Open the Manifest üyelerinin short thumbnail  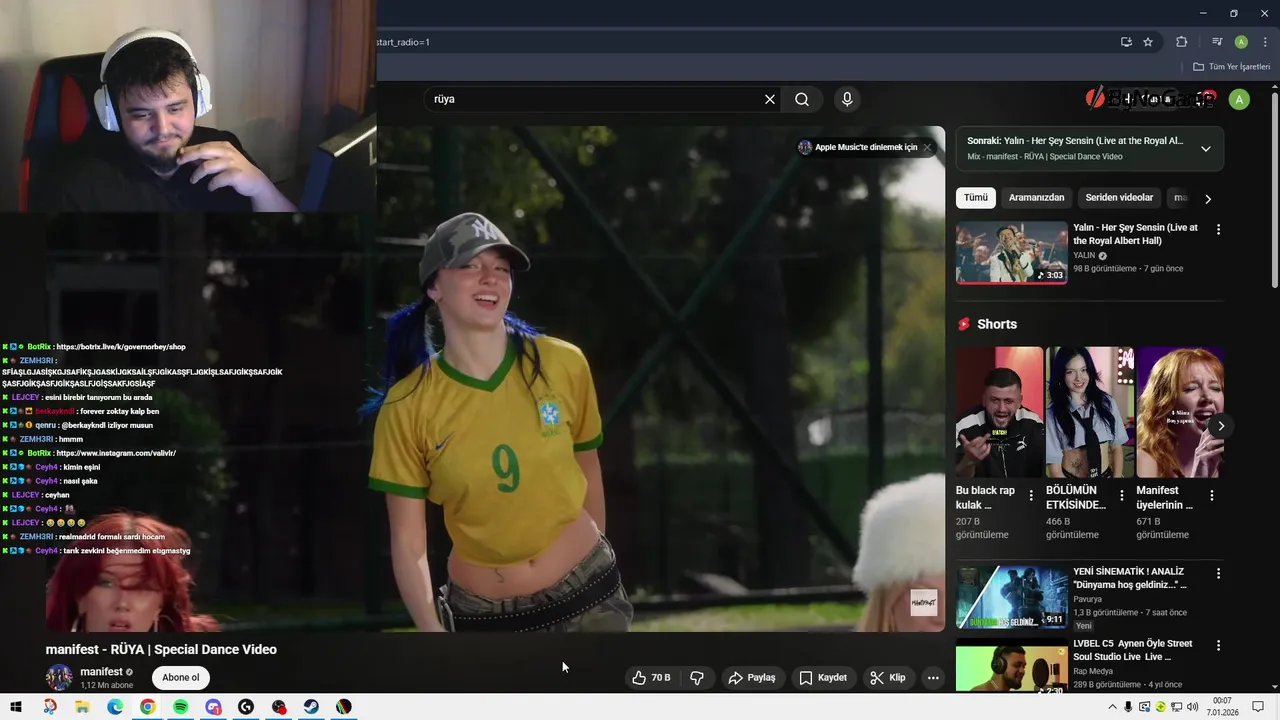1180,412
